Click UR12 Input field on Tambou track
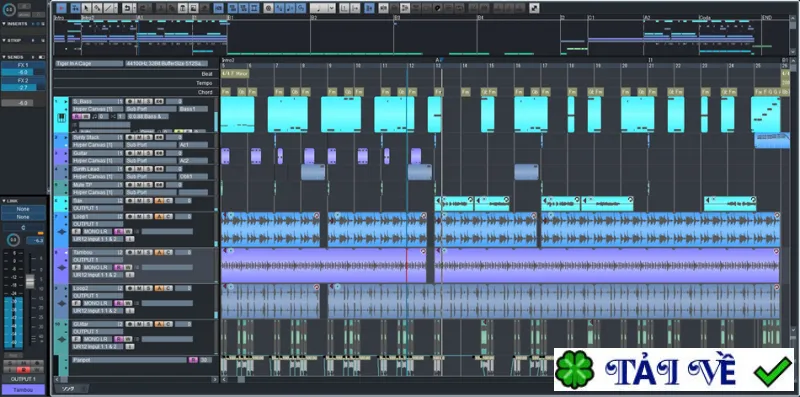Image resolution: width=800 pixels, height=397 pixels. 97,275
